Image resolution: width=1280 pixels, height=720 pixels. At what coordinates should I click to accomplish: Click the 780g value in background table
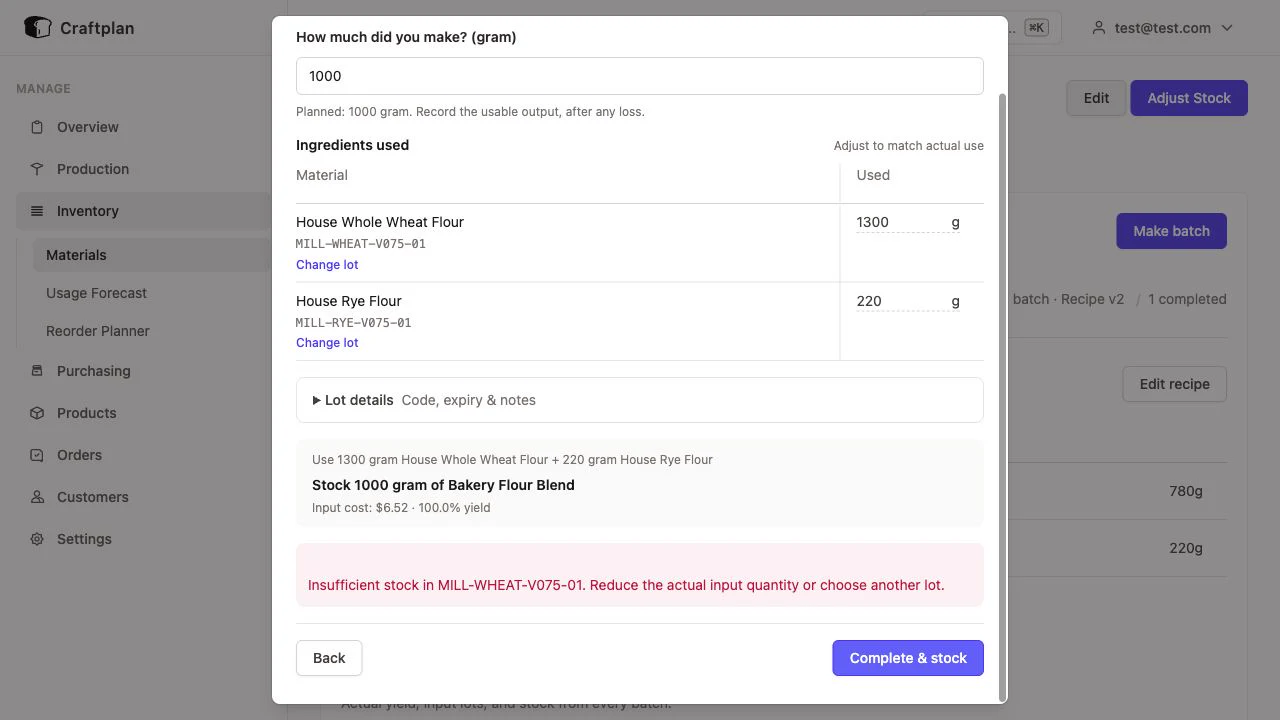[x=1186, y=491]
